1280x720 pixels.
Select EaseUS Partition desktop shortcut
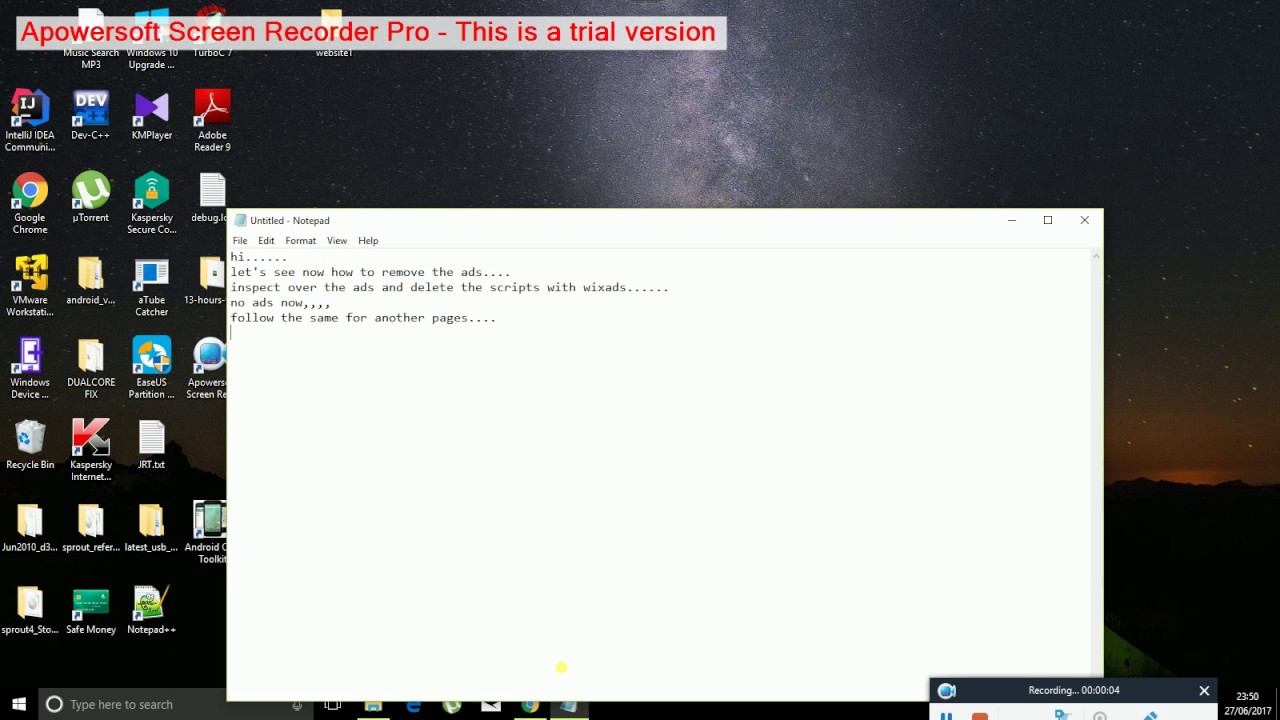(x=152, y=368)
